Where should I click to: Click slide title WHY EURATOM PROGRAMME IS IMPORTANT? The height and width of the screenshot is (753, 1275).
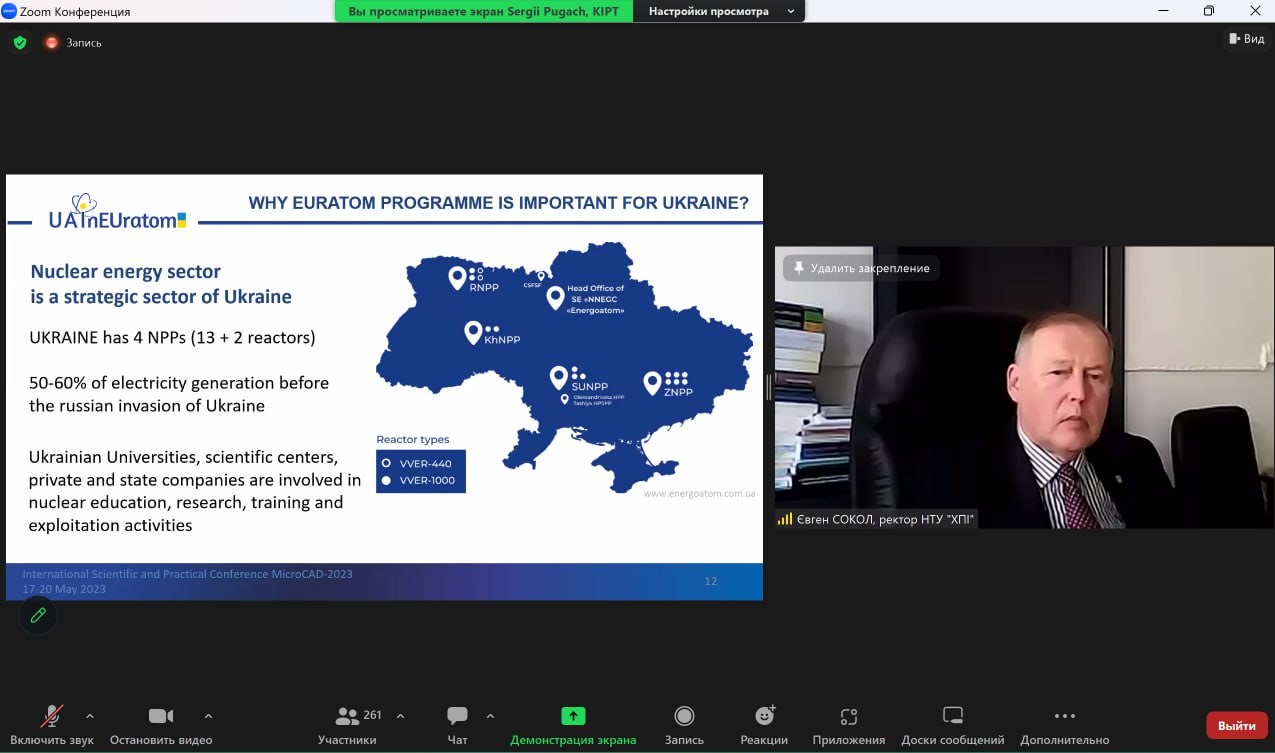(x=498, y=203)
